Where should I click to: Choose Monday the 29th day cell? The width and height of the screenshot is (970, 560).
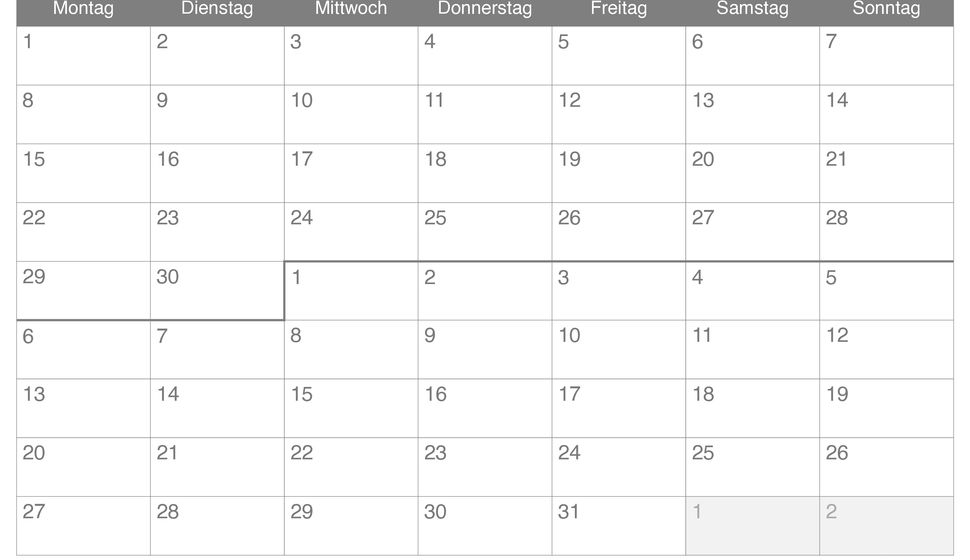click(x=84, y=291)
